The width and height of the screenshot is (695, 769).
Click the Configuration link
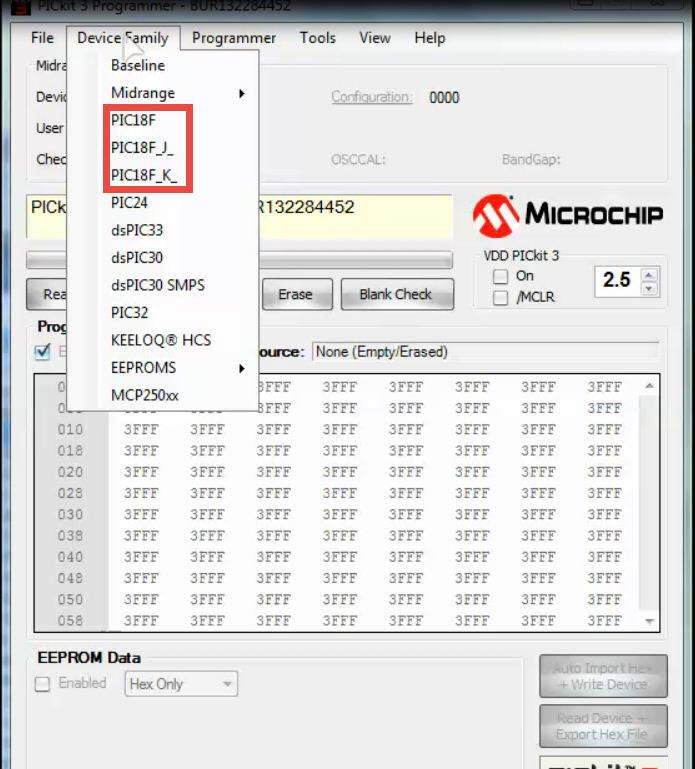pos(371,97)
